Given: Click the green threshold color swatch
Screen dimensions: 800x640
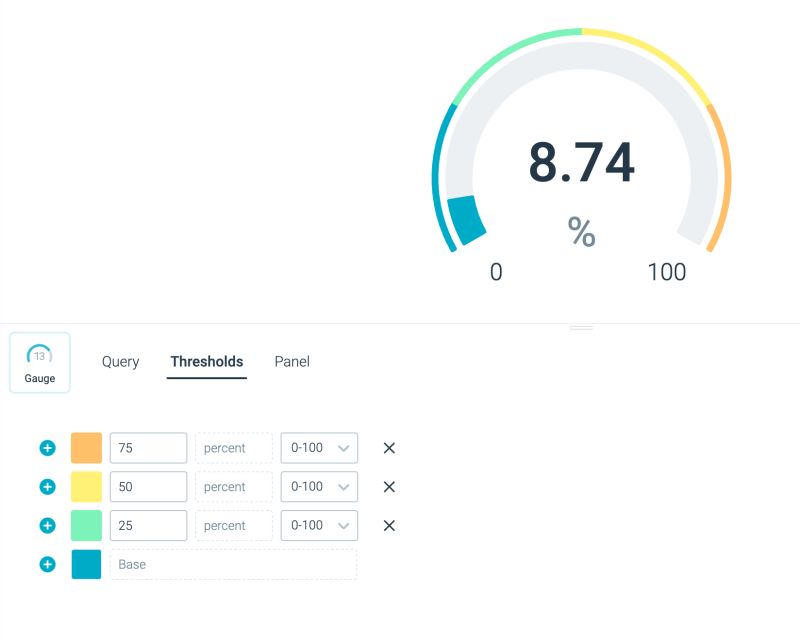Looking at the screenshot, I should pos(88,525).
